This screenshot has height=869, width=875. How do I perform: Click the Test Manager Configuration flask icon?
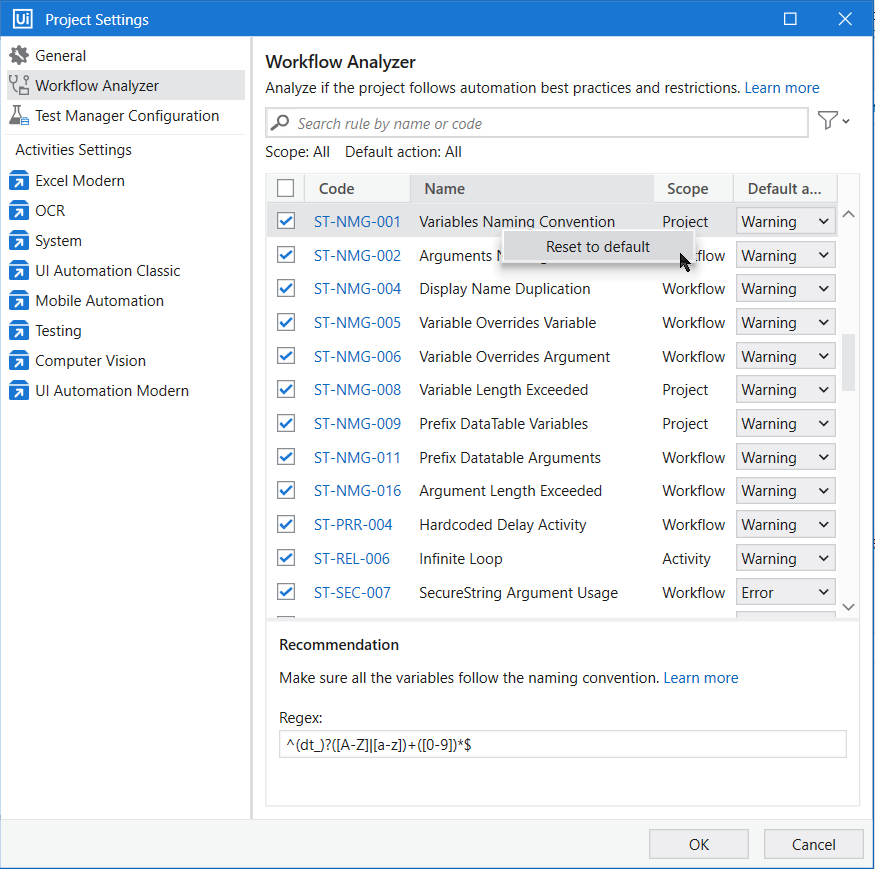coord(19,116)
